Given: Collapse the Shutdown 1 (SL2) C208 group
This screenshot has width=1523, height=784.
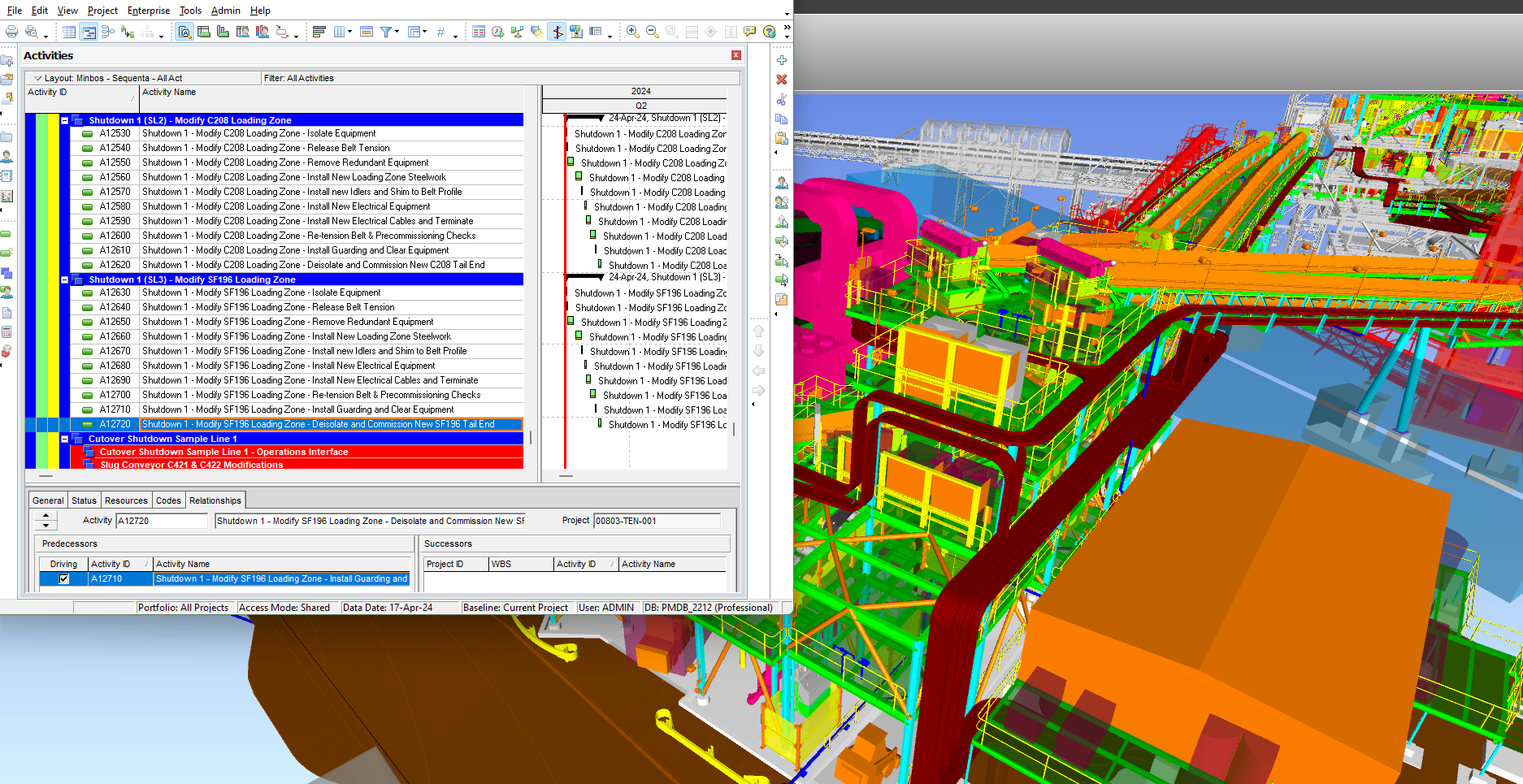Looking at the screenshot, I should click(x=64, y=120).
